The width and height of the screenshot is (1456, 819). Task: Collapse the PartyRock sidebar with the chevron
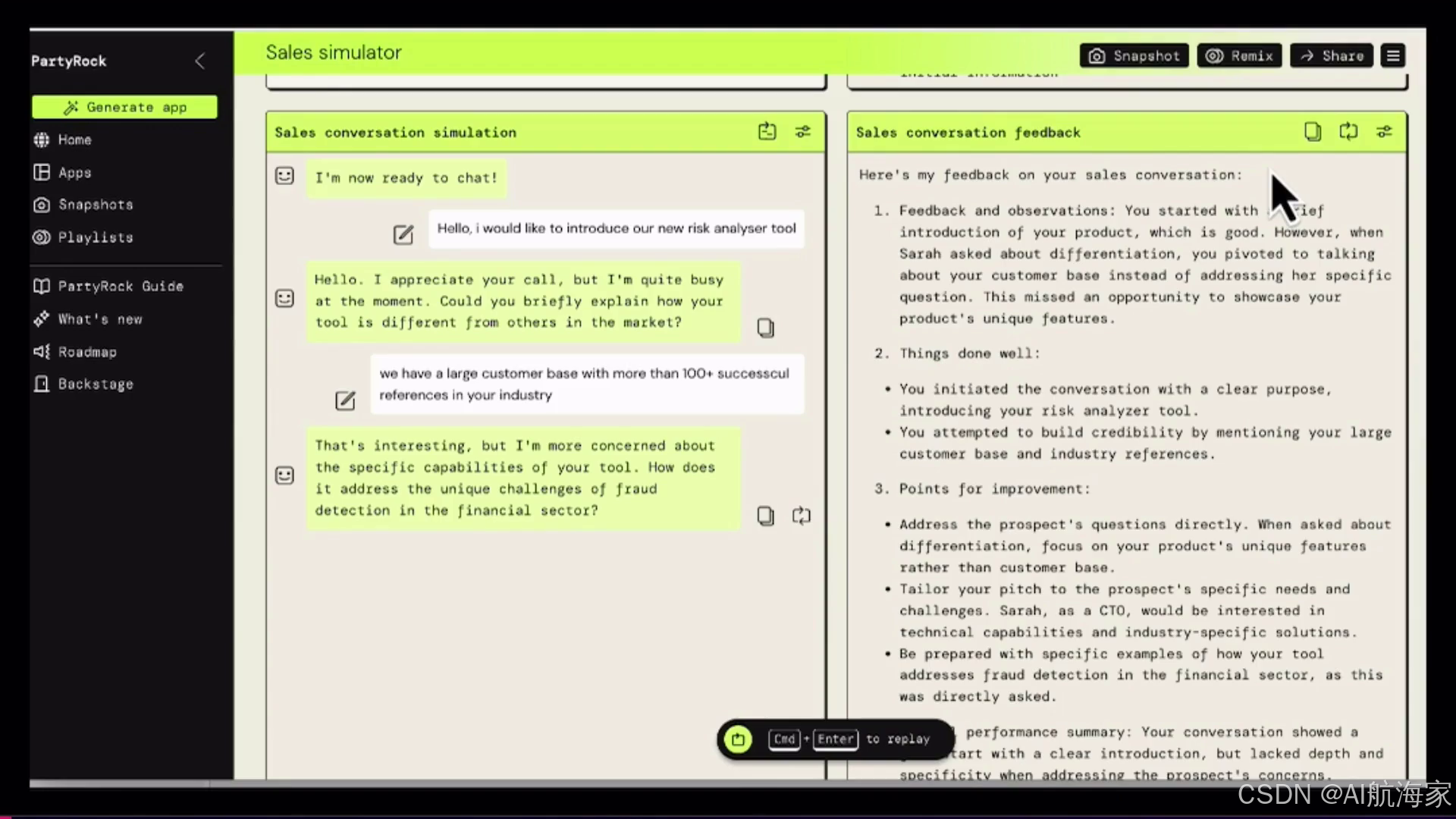click(x=199, y=61)
